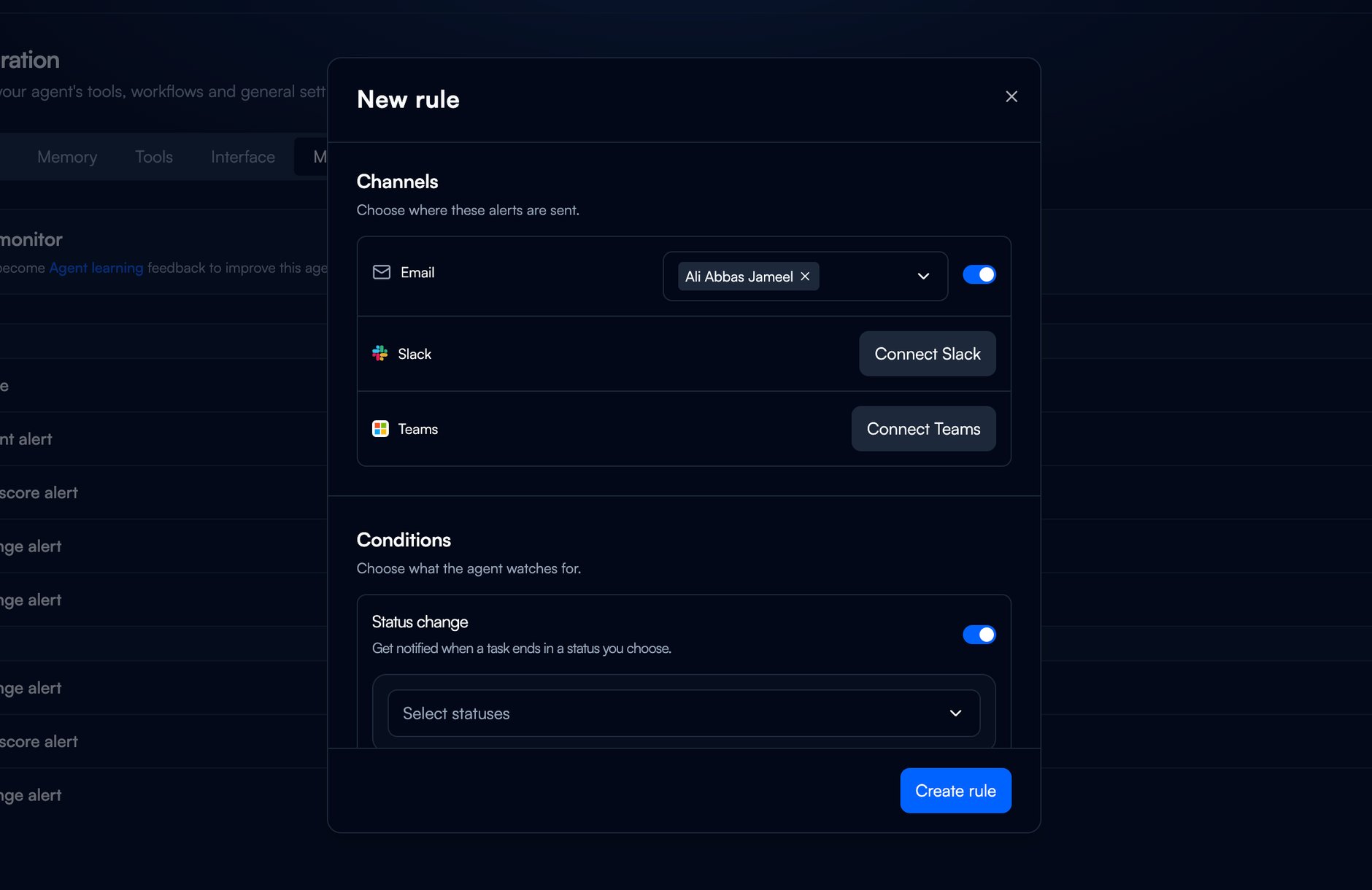Image resolution: width=1372 pixels, height=890 pixels.
Task: Click the Status change label
Action: click(420, 622)
